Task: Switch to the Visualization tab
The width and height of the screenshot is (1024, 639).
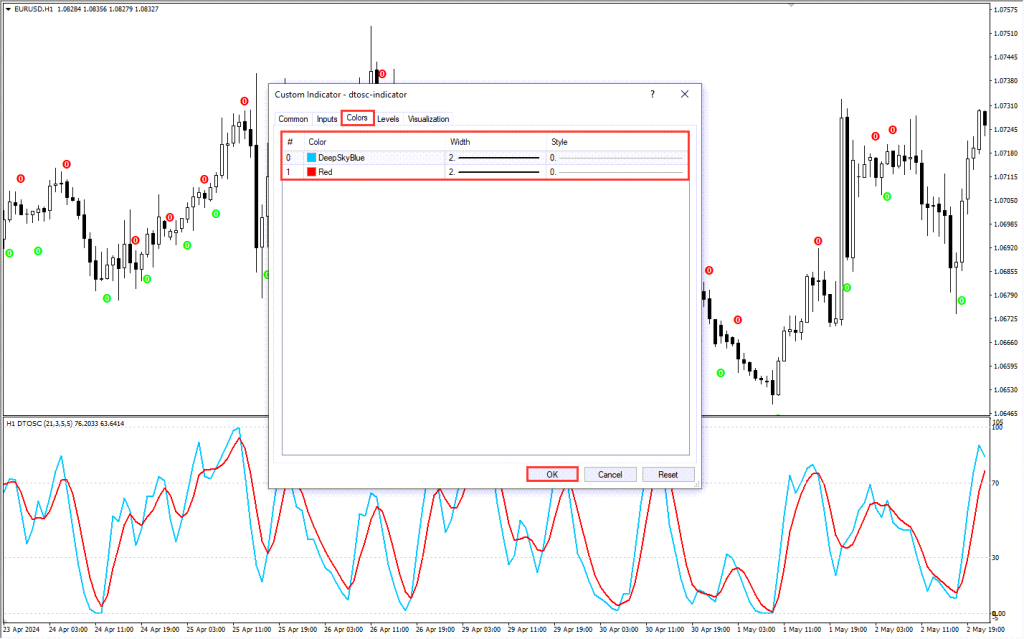Action: pyautogui.click(x=428, y=119)
